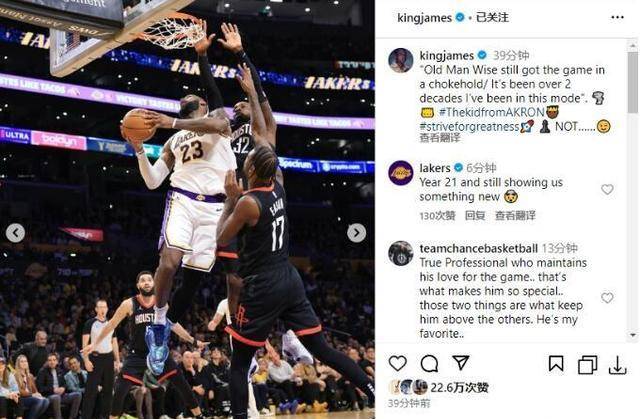Open the lakers profile avatar
640x419 pixels.
pos(400,173)
